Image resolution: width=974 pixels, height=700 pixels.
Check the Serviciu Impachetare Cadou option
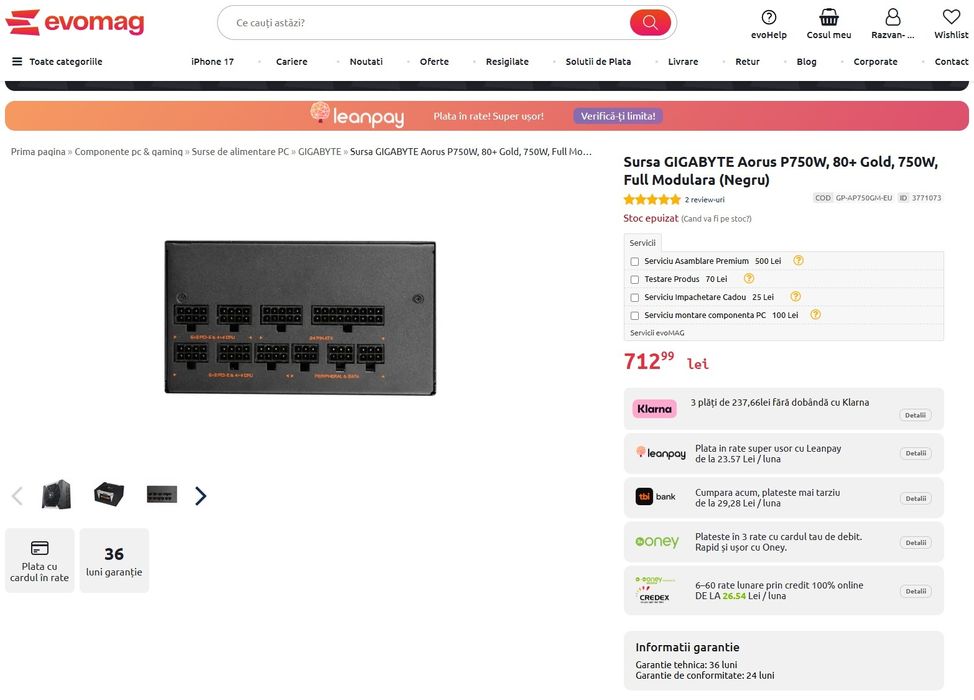point(635,298)
